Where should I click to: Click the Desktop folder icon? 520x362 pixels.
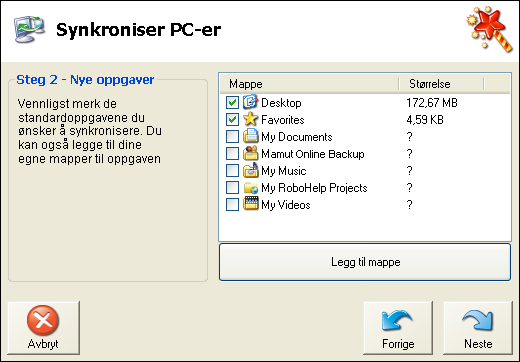coord(250,102)
